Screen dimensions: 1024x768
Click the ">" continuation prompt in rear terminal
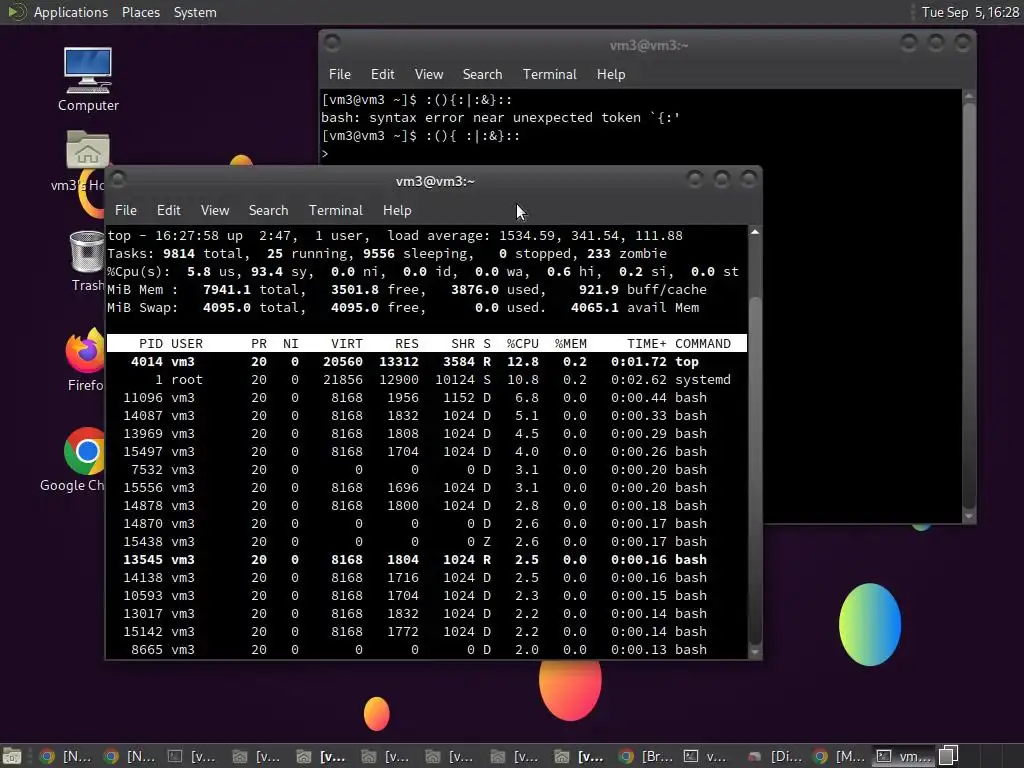pos(325,154)
